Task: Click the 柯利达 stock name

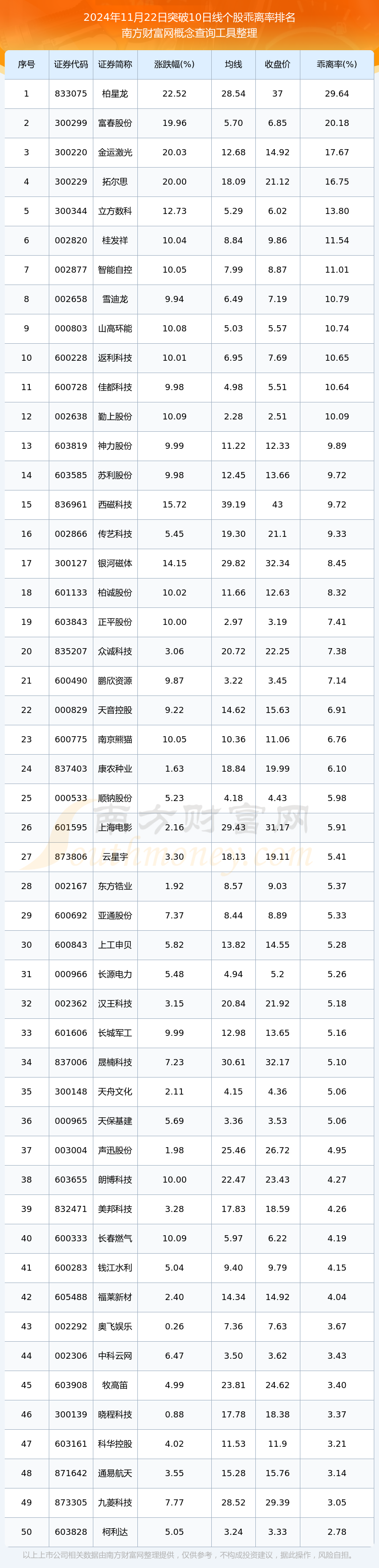Action: pyautogui.click(x=115, y=1532)
